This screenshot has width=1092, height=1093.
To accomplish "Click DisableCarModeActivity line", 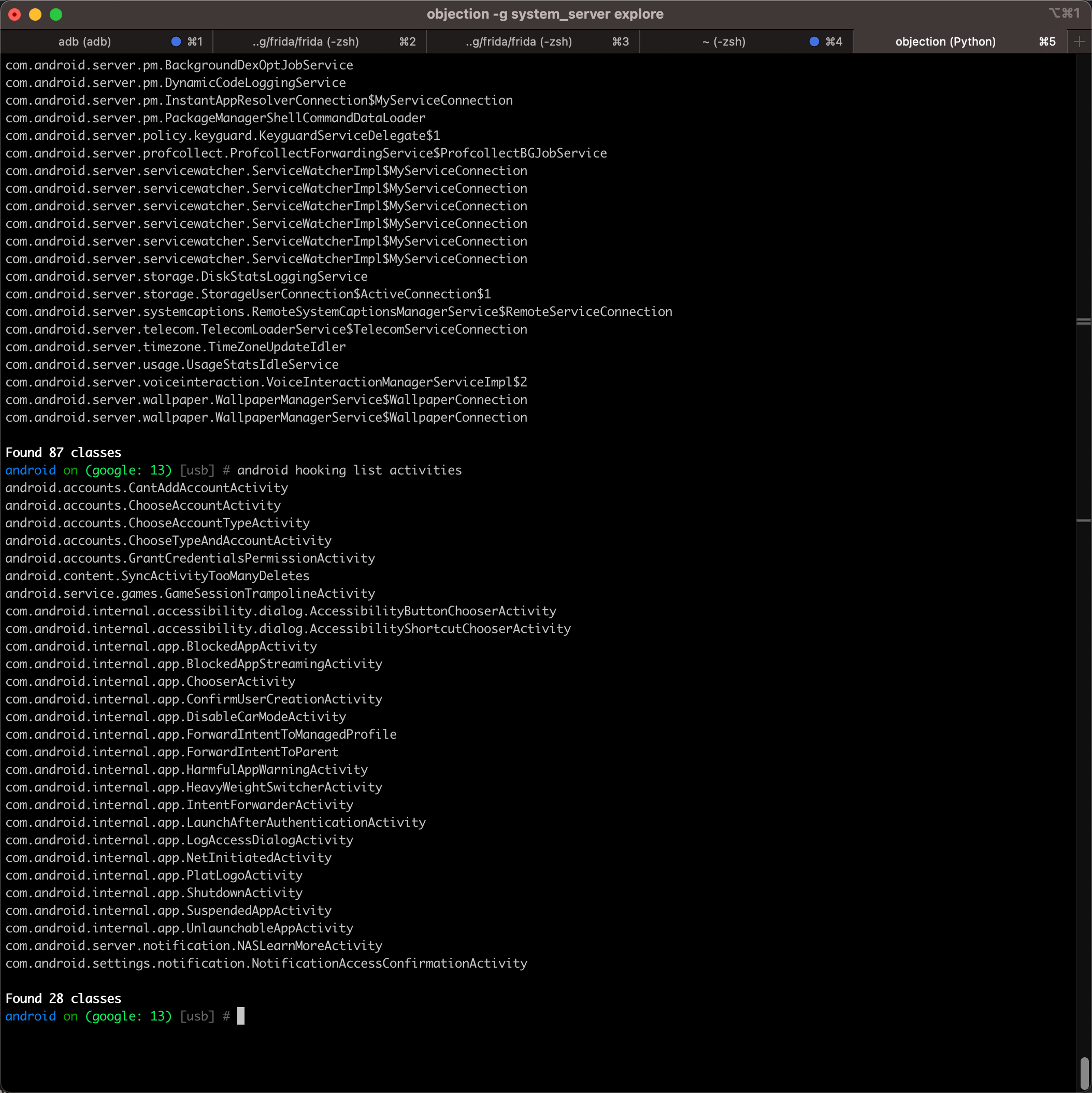I will 176,716.
